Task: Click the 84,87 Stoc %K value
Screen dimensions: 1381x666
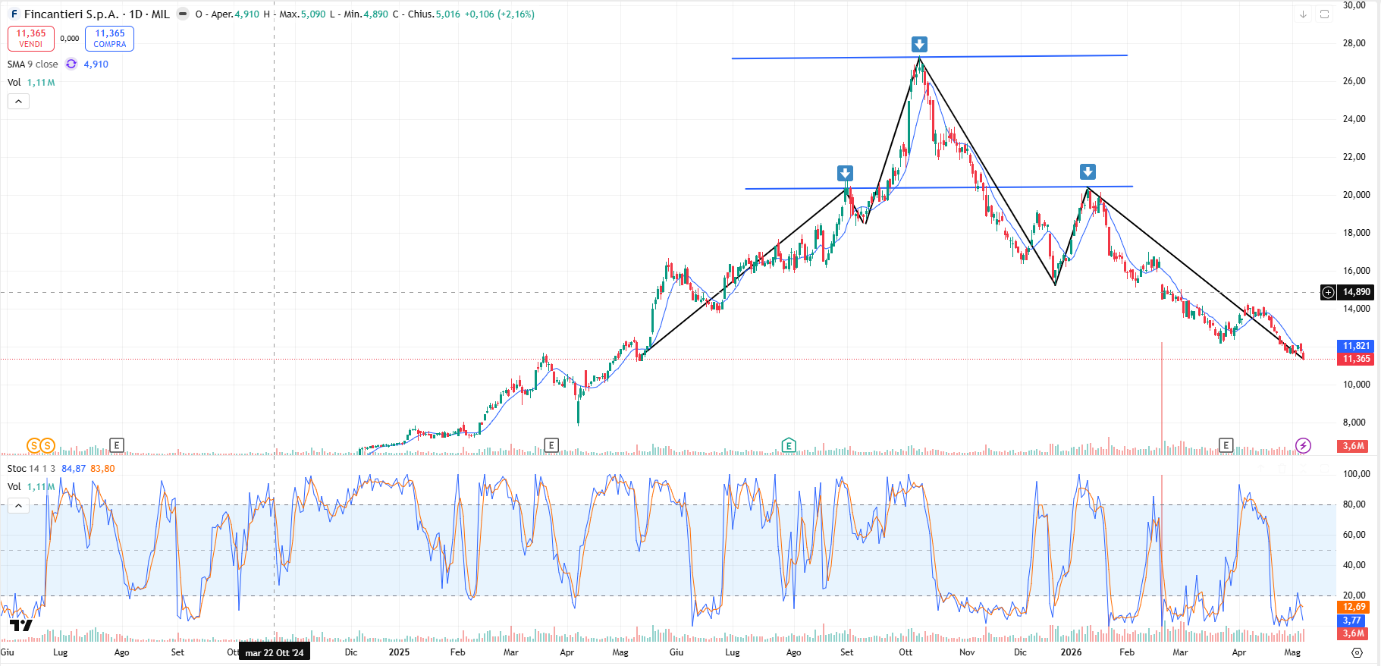Action: tap(73, 468)
